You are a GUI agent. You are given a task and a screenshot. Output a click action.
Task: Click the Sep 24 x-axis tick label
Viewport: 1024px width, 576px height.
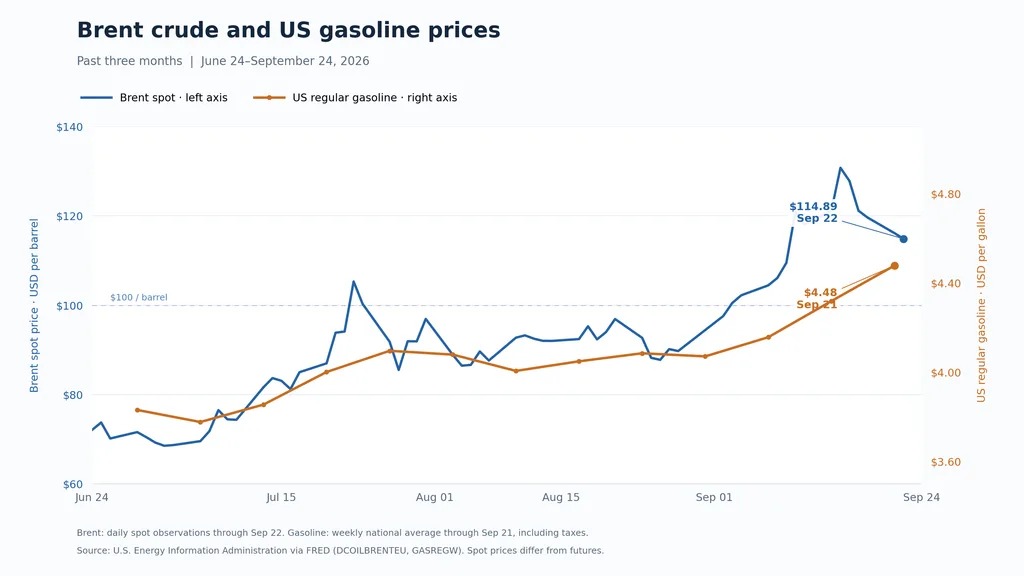click(x=921, y=498)
